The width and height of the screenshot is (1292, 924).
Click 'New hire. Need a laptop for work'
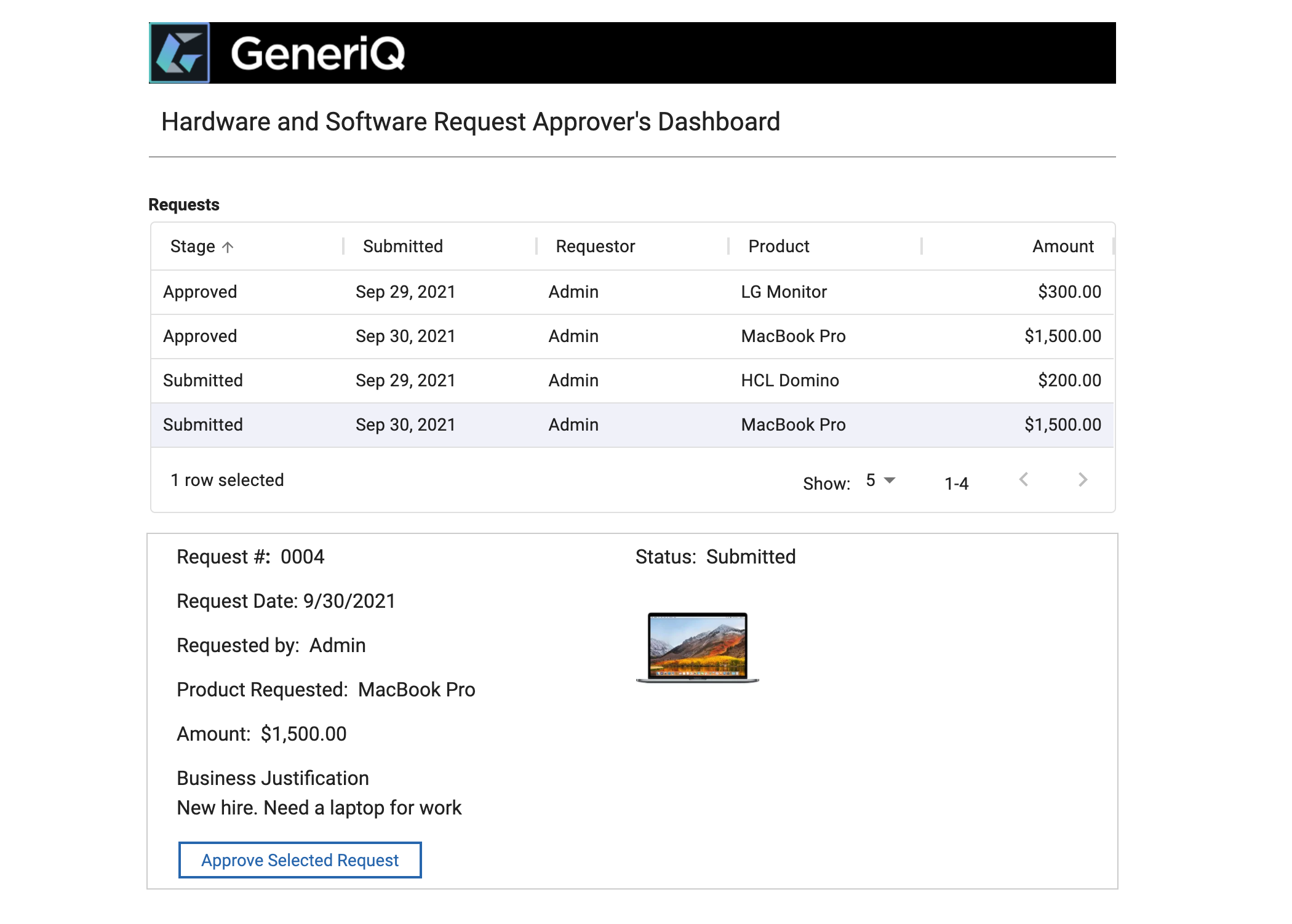tap(319, 808)
